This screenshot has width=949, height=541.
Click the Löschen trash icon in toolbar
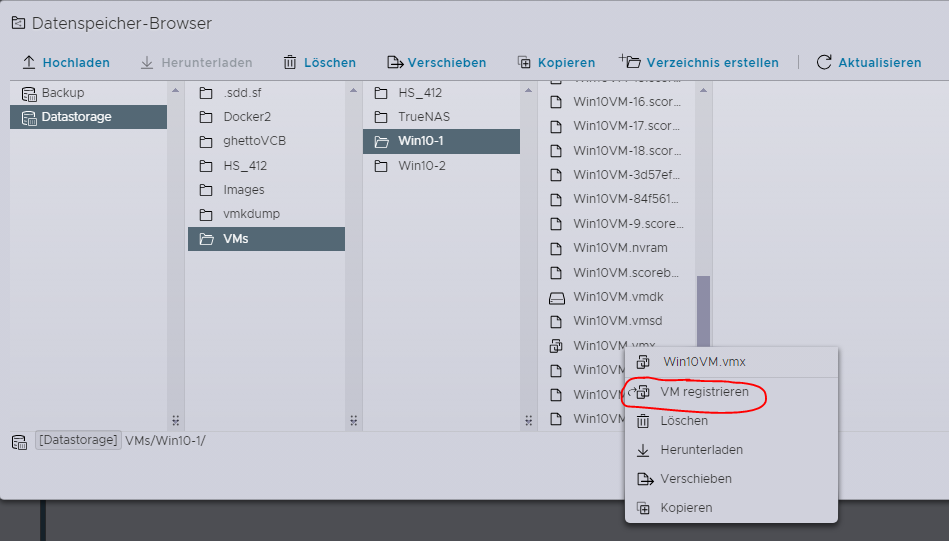pyautogui.click(x=290, y=62)
